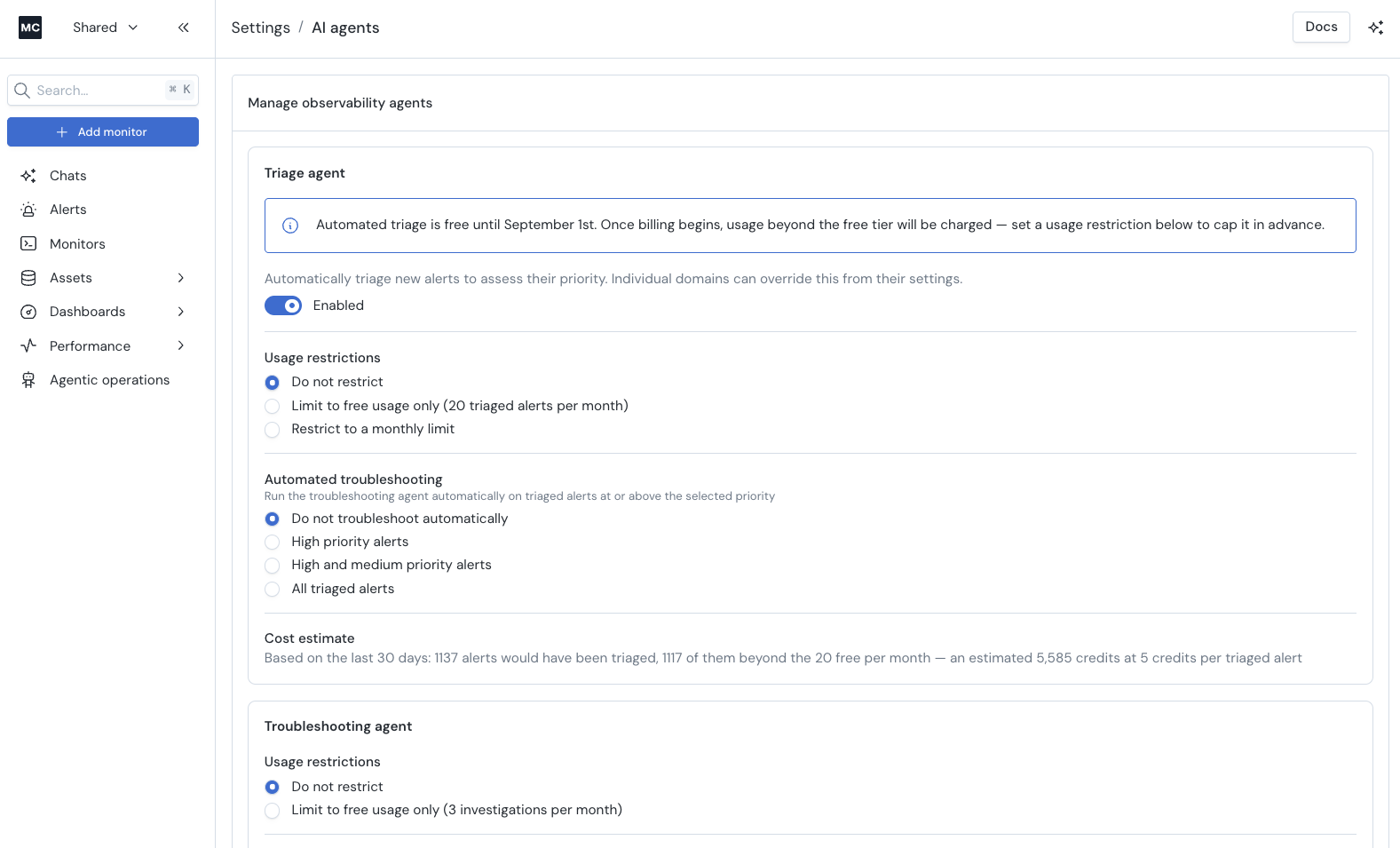The height and width of the screenshot is (848, 1400).
Task: Open the AI sparkle assistant icon
Action: pos(1376,28)
